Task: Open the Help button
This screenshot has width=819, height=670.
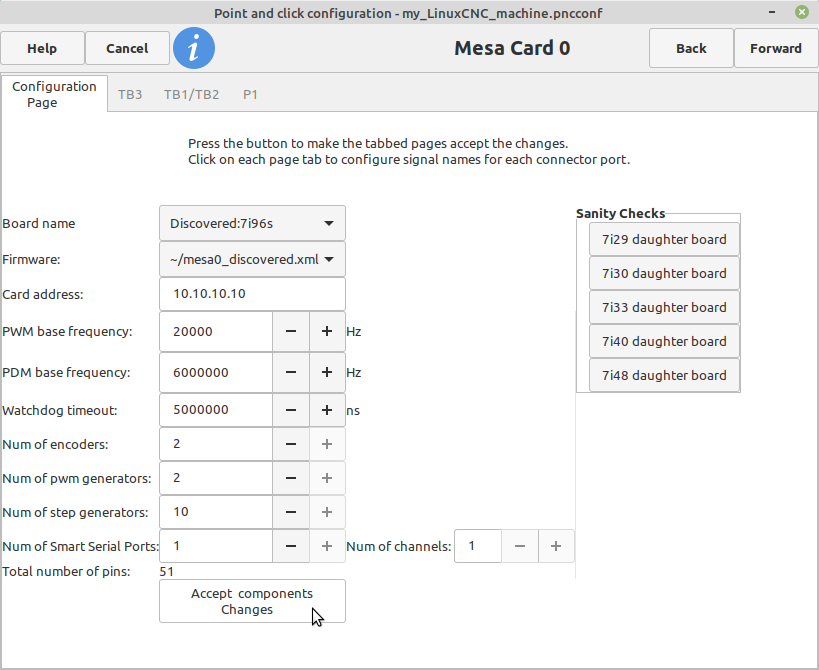Action: click(x=42, y=49)
